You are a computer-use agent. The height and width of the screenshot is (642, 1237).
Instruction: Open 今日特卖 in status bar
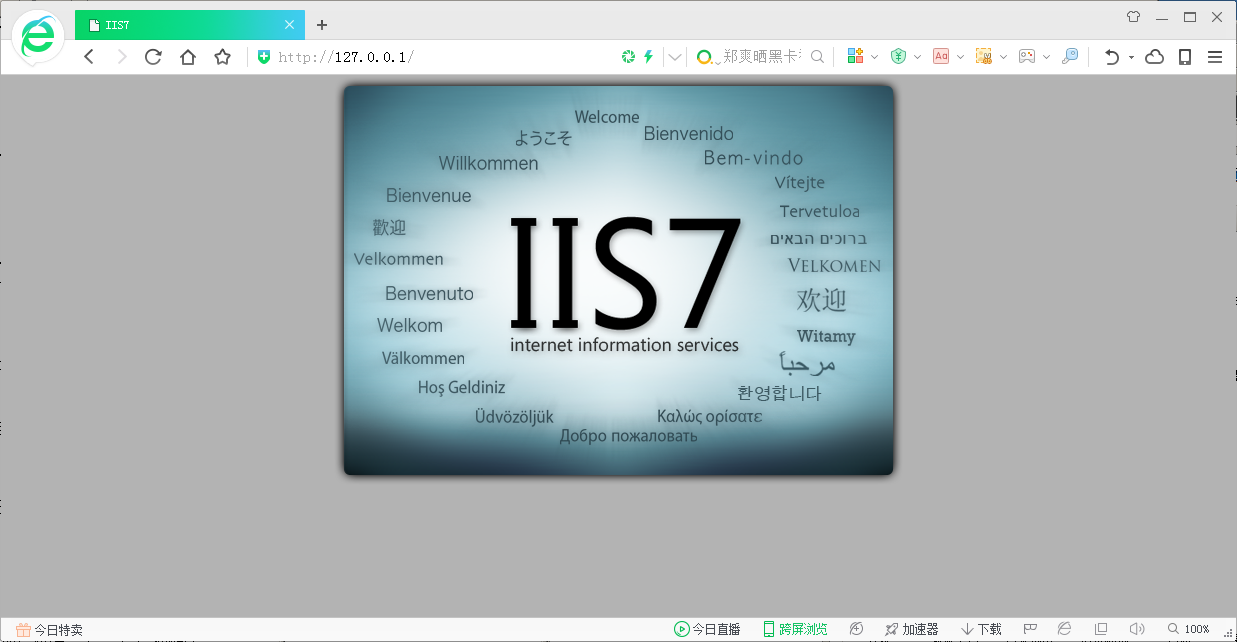(x=49, y=630)
